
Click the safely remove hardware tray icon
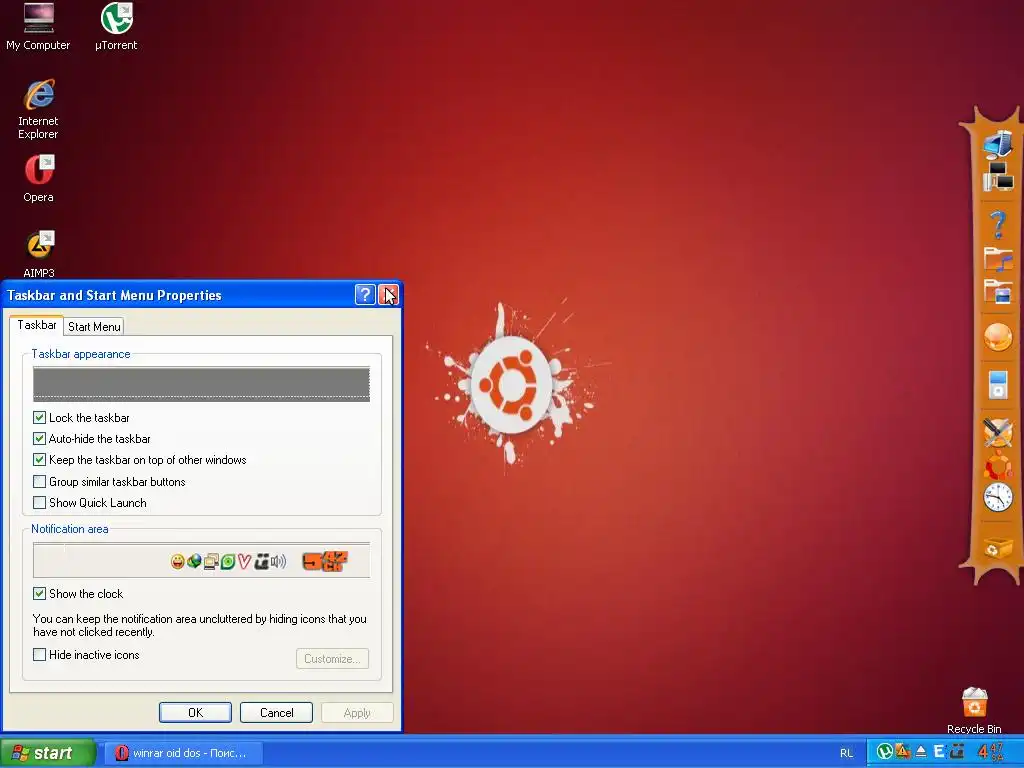(921, 752)
